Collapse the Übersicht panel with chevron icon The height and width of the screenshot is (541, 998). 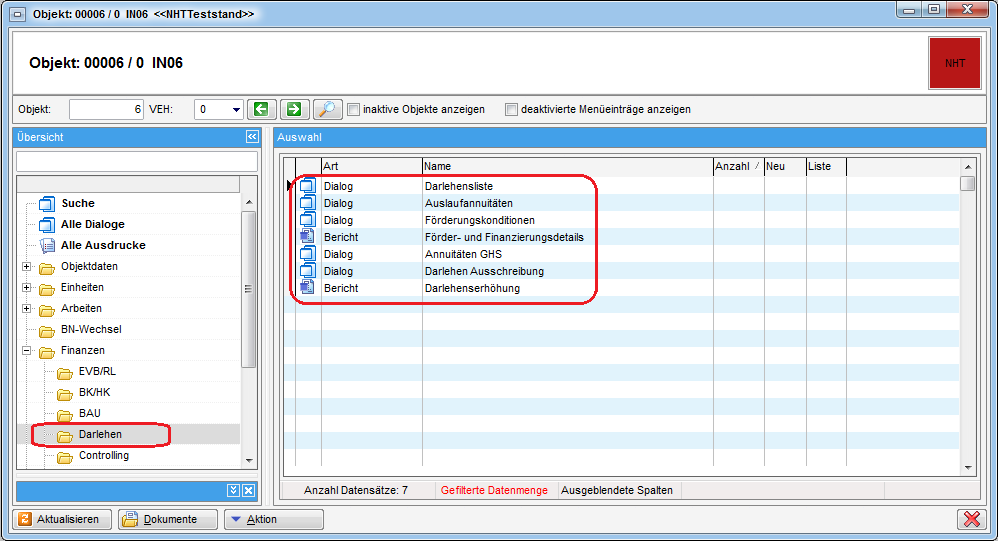tap(252, 137)
